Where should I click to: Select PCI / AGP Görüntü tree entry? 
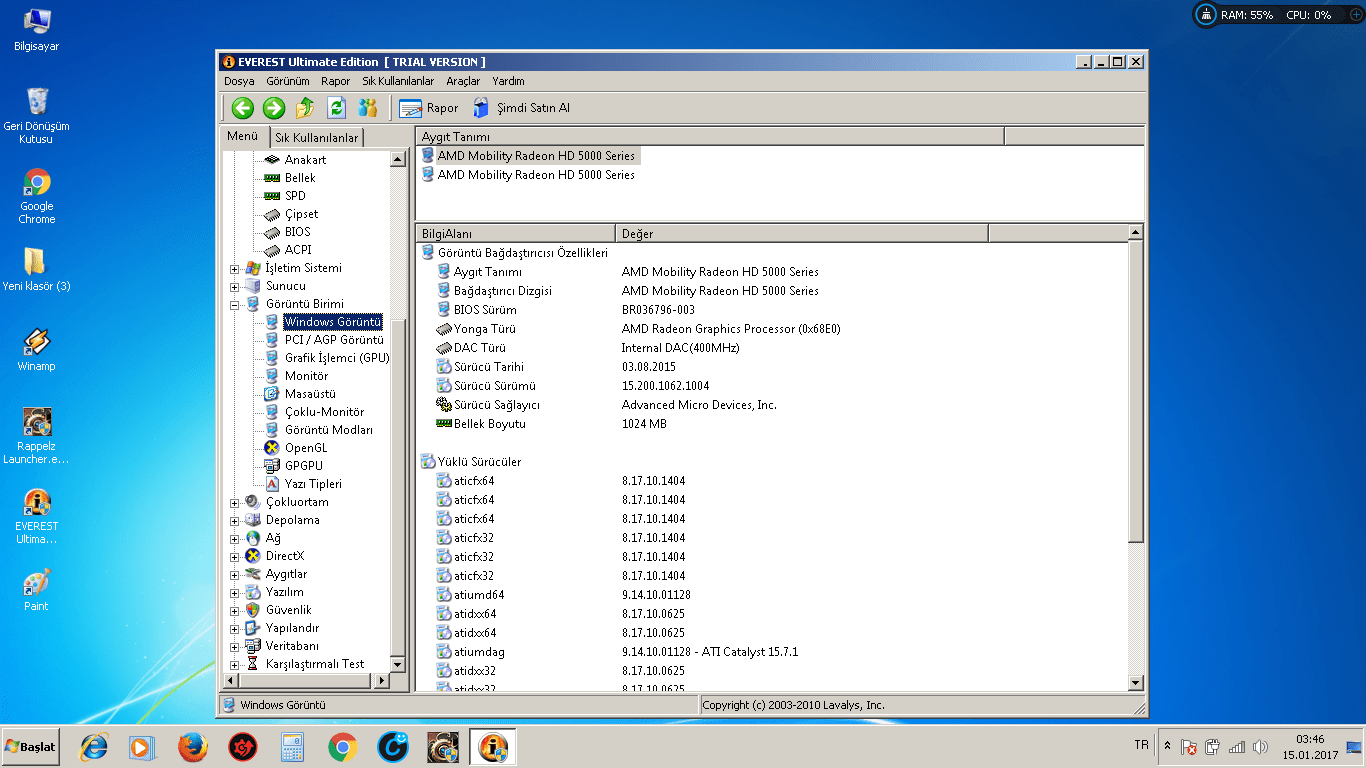click(x=334, y=340)
